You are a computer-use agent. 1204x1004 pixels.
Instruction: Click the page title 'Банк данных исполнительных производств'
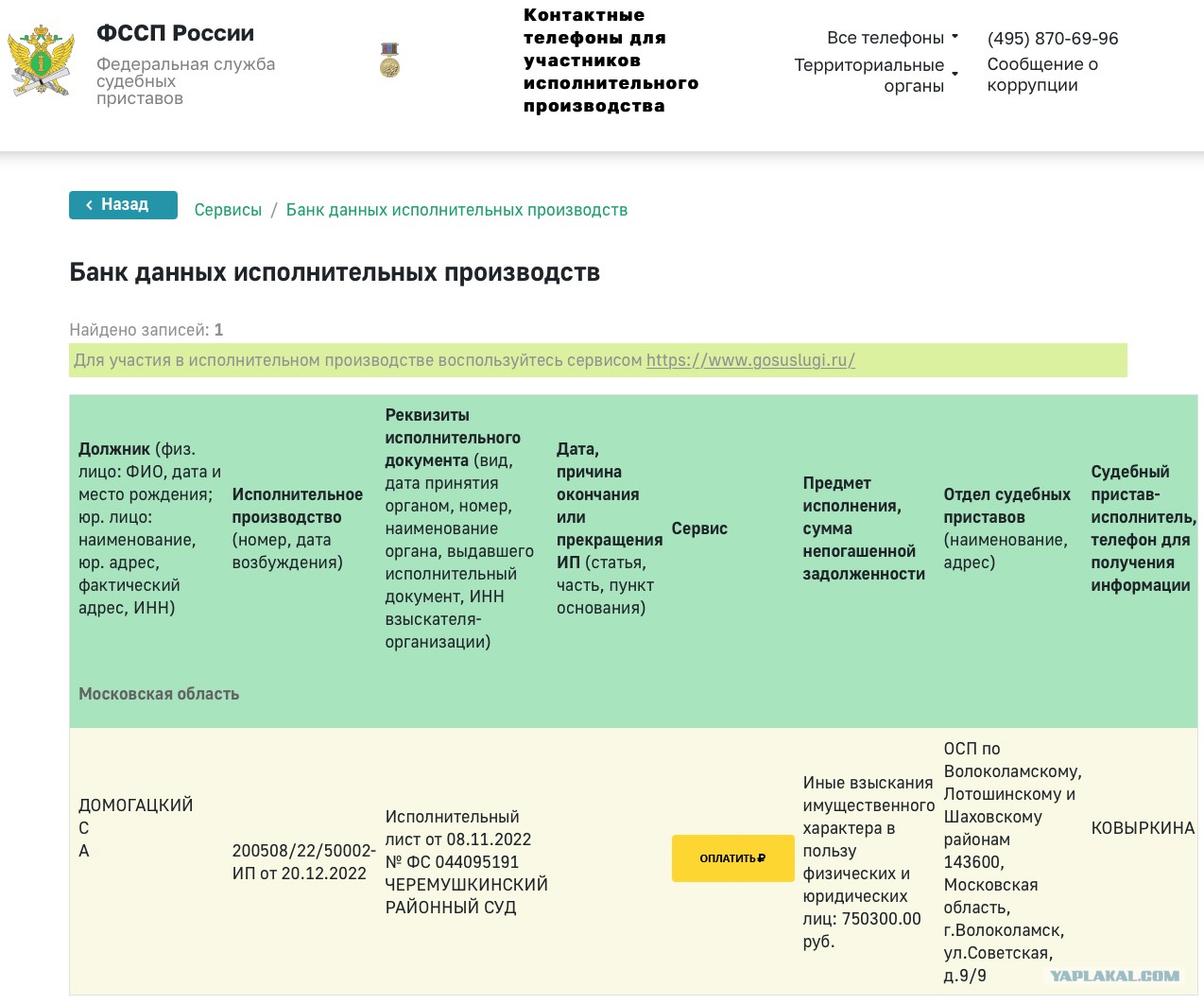coord(335,272)
